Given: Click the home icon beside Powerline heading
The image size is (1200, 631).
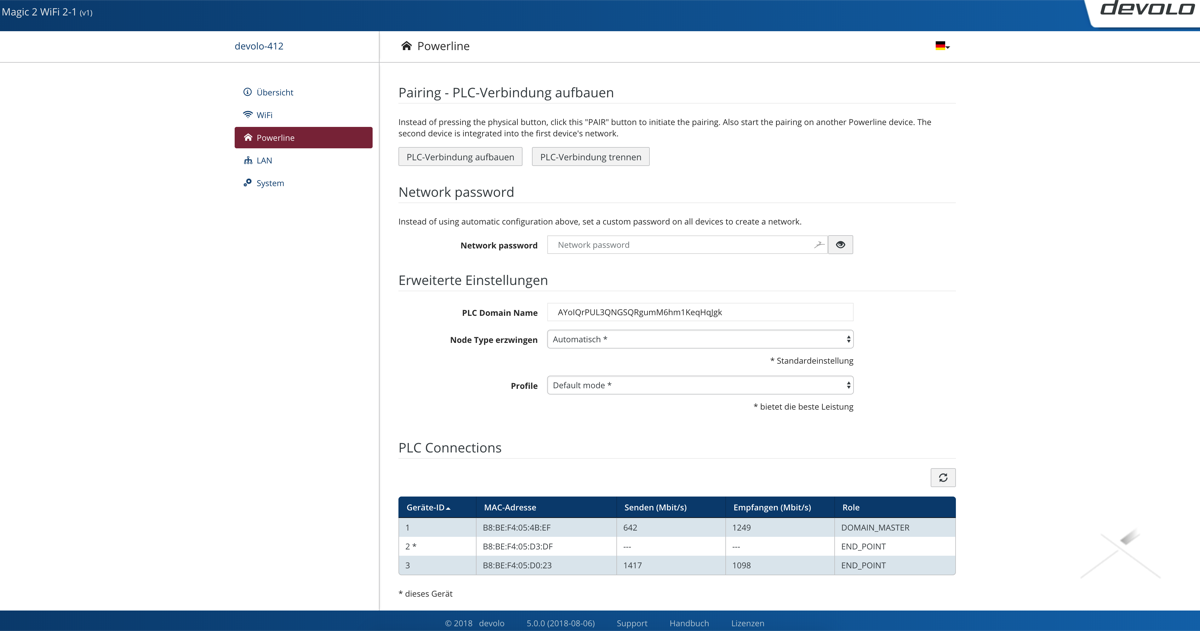Looking at the screenshot, I should tap(406, 46).
